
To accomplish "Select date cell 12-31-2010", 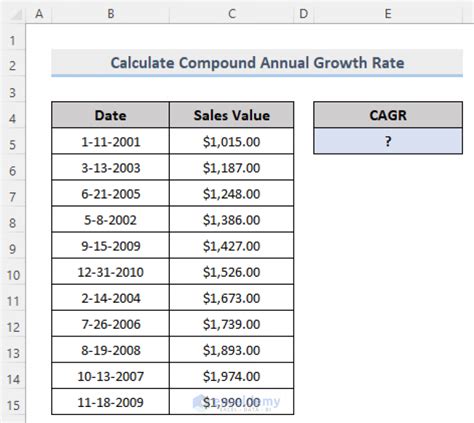I will (111, 272).
